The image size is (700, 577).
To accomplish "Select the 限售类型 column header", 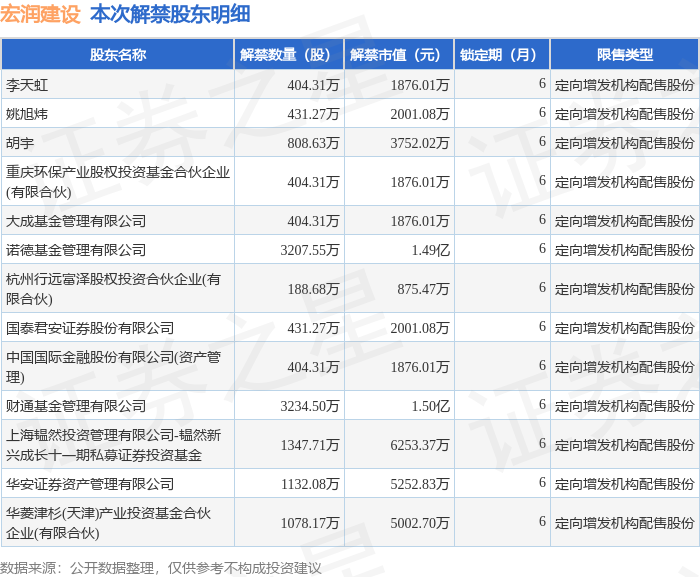I will point(625,54).
